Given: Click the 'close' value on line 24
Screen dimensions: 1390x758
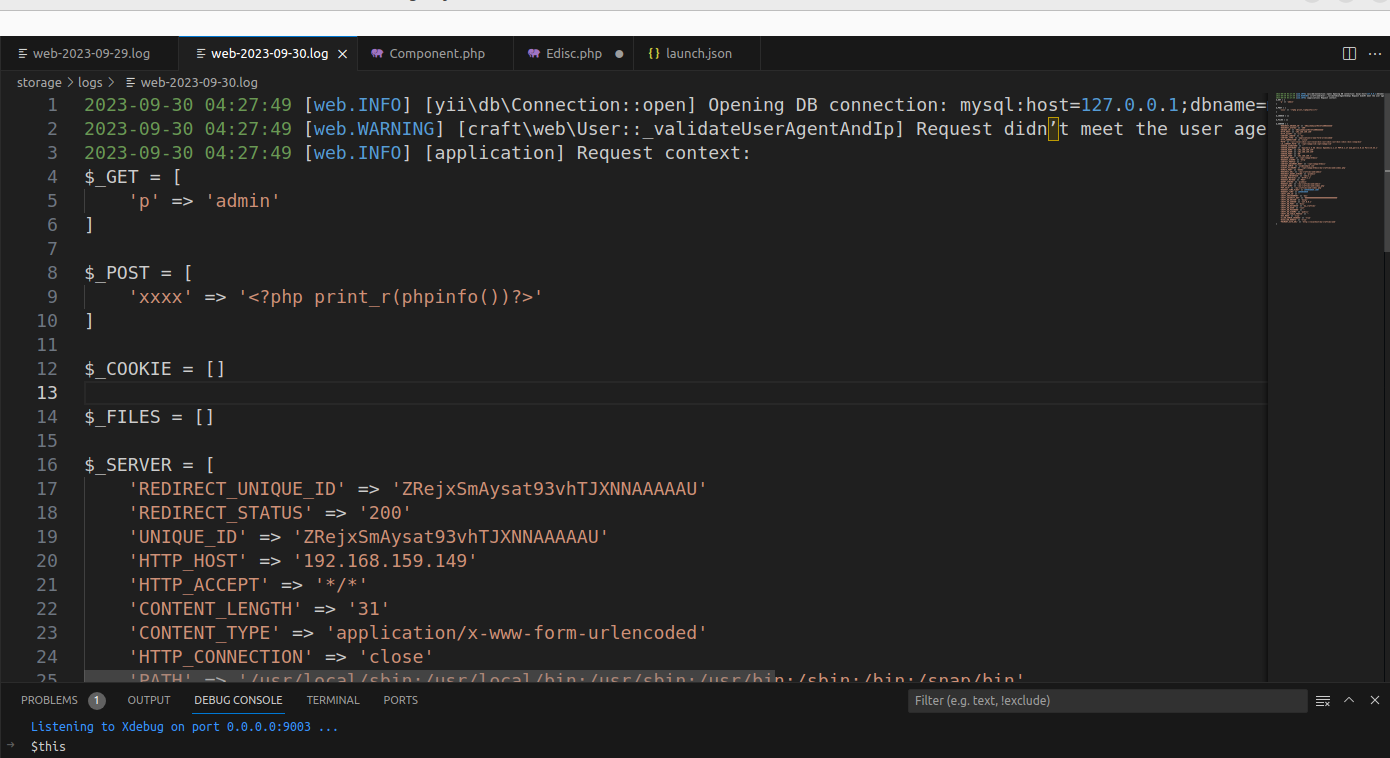Looking at the screenshot, I should [x=396, y=657].
